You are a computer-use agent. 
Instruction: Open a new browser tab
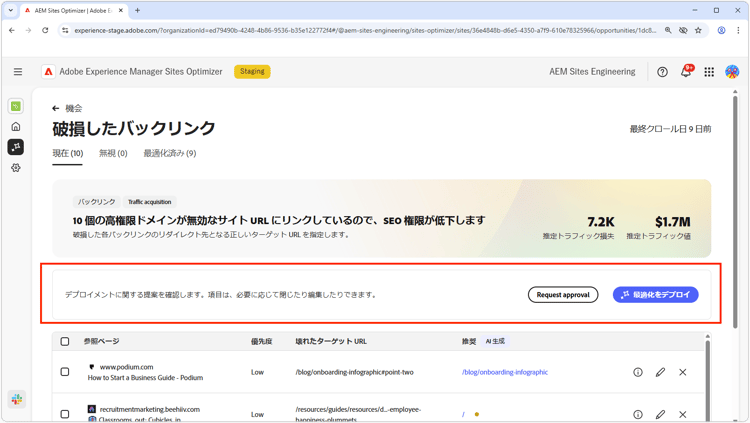tap(137, 10)
